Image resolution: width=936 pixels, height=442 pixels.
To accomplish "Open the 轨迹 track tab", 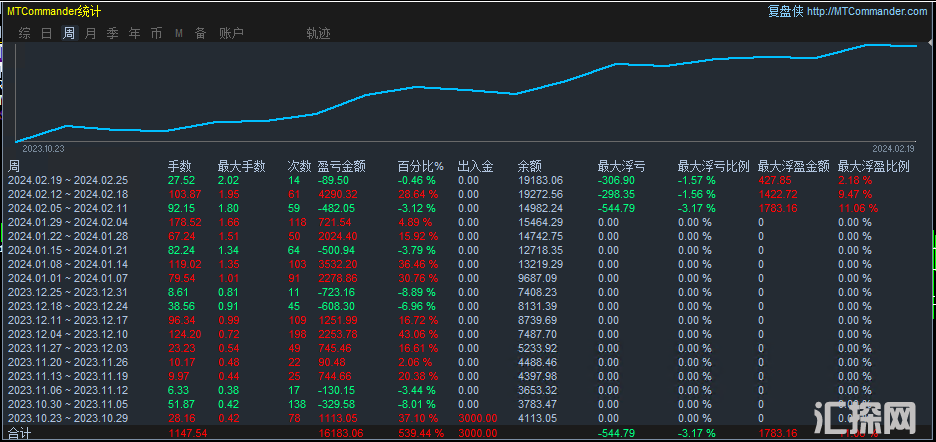I will pyautogui.click(x=318, y=33).
